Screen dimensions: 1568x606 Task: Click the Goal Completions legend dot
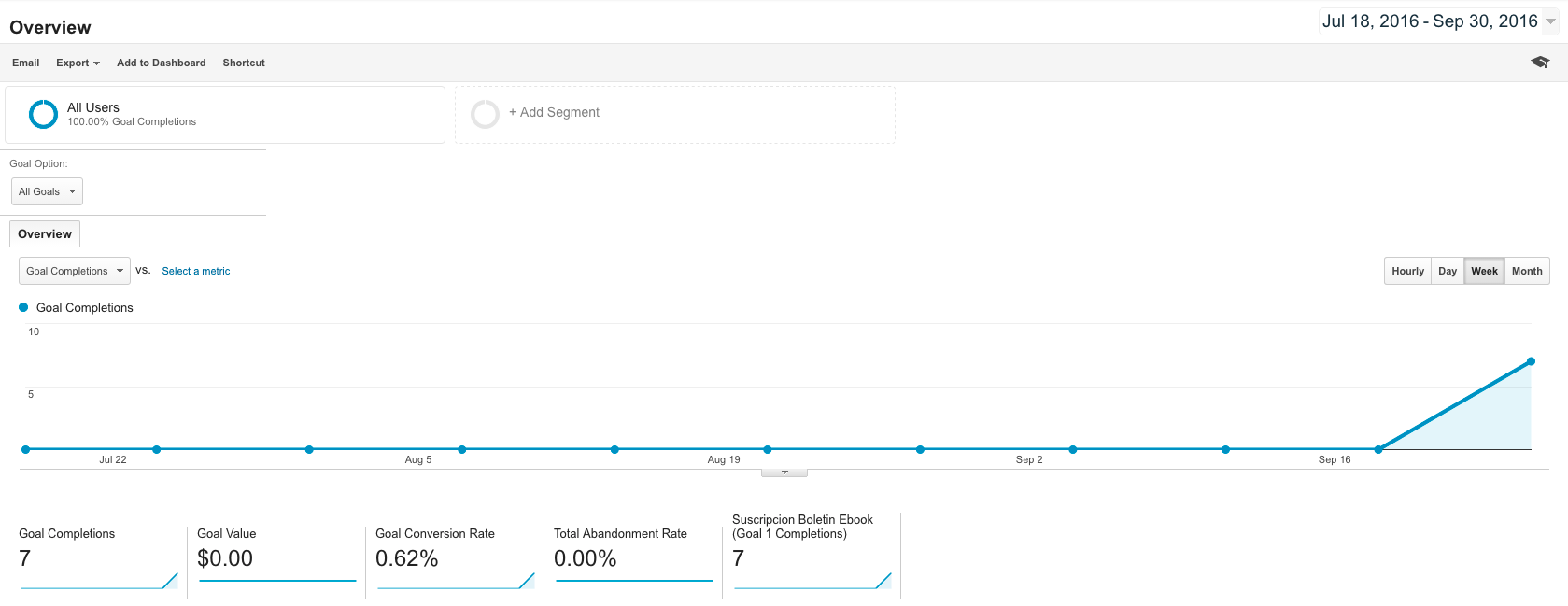(x=23, y=307)
